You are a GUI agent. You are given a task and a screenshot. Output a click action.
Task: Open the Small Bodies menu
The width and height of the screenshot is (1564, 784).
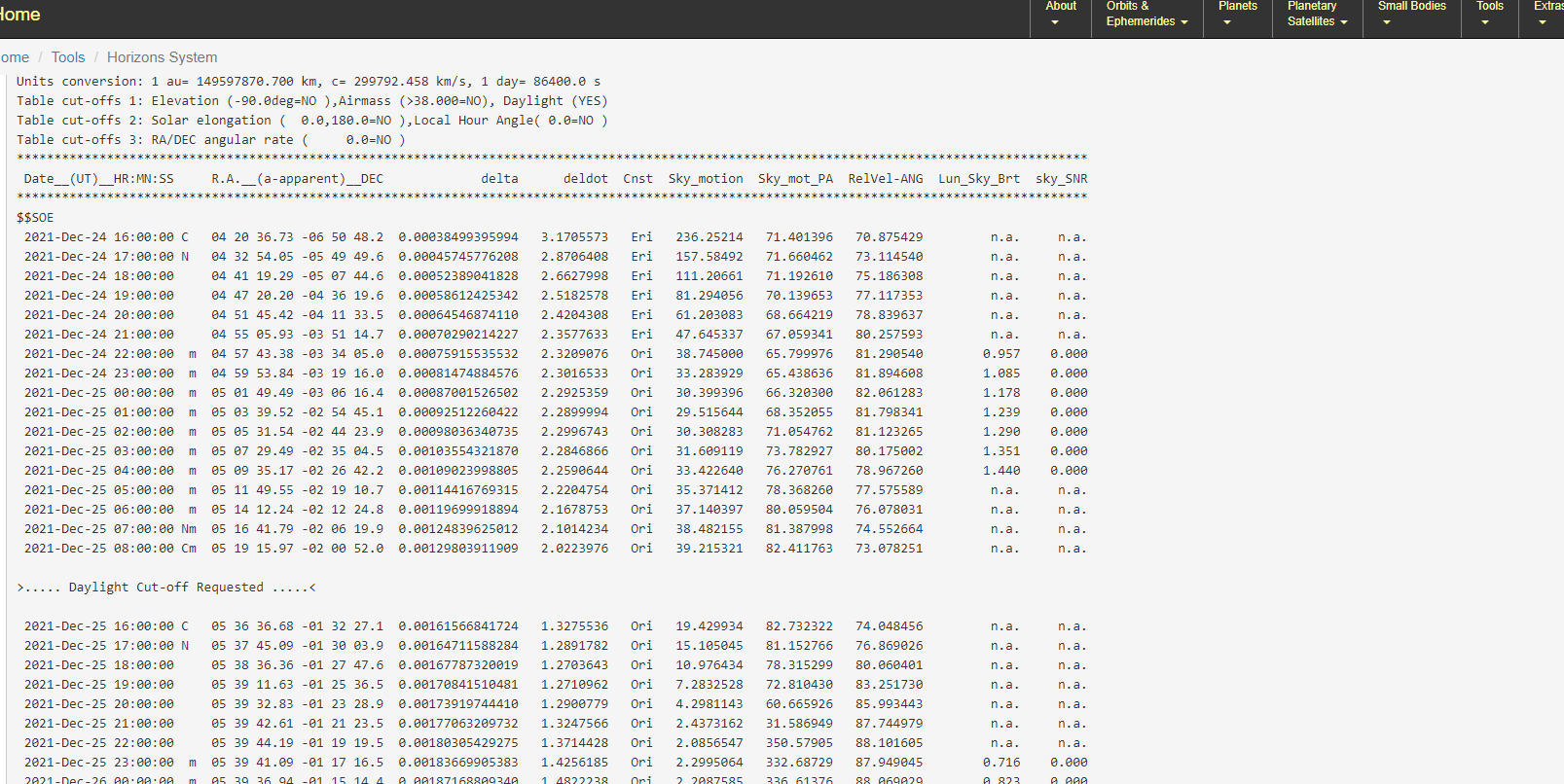click(x=1411, y=14)
